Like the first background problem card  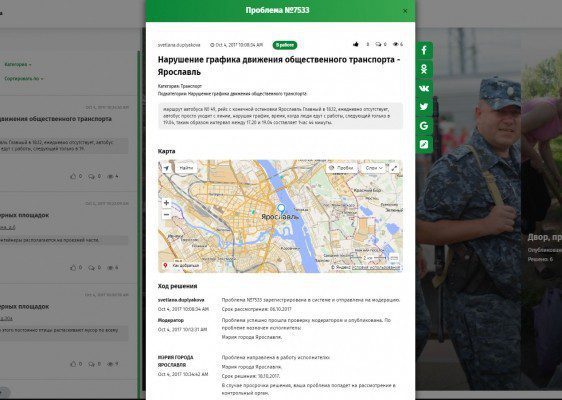[73, 176]
